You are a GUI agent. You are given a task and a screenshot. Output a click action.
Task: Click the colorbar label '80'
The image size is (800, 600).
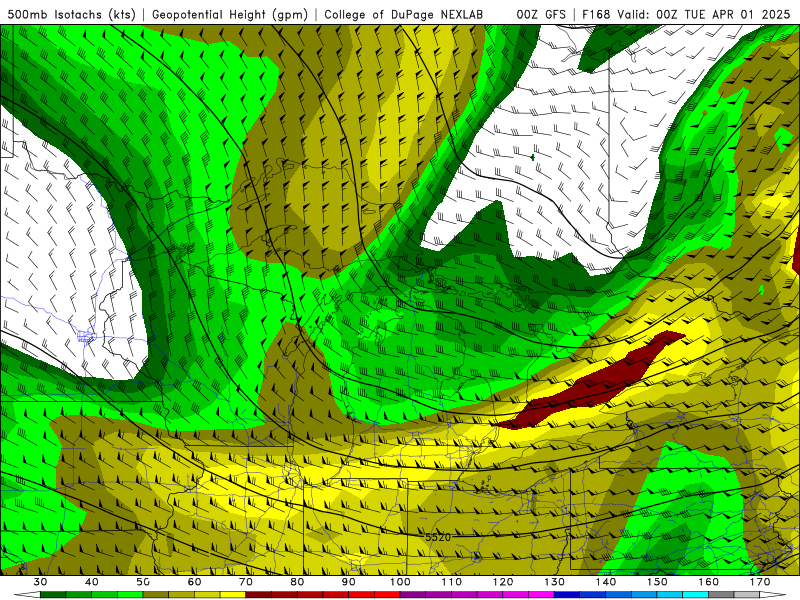[x=297, y=582]
